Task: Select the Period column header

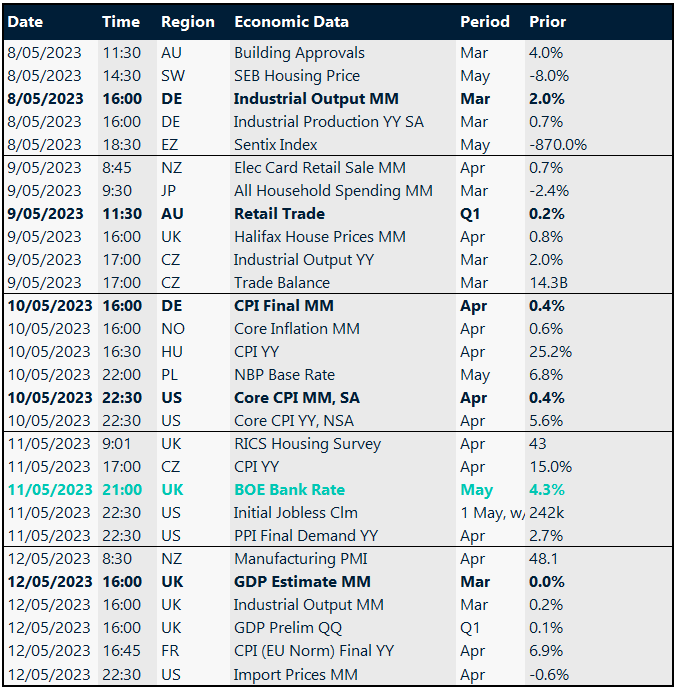Action: pos(484,21)
